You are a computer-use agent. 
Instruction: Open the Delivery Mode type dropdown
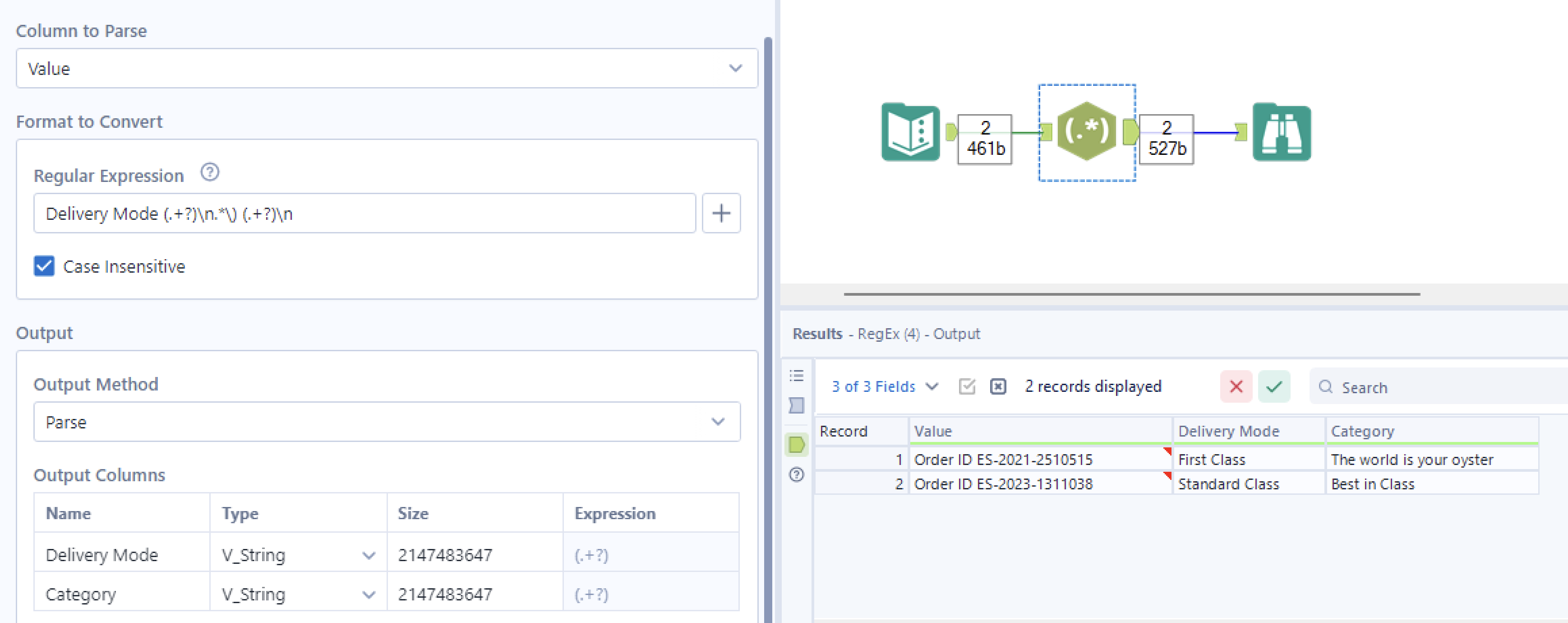pyautogui.click(x=368, y=555)
